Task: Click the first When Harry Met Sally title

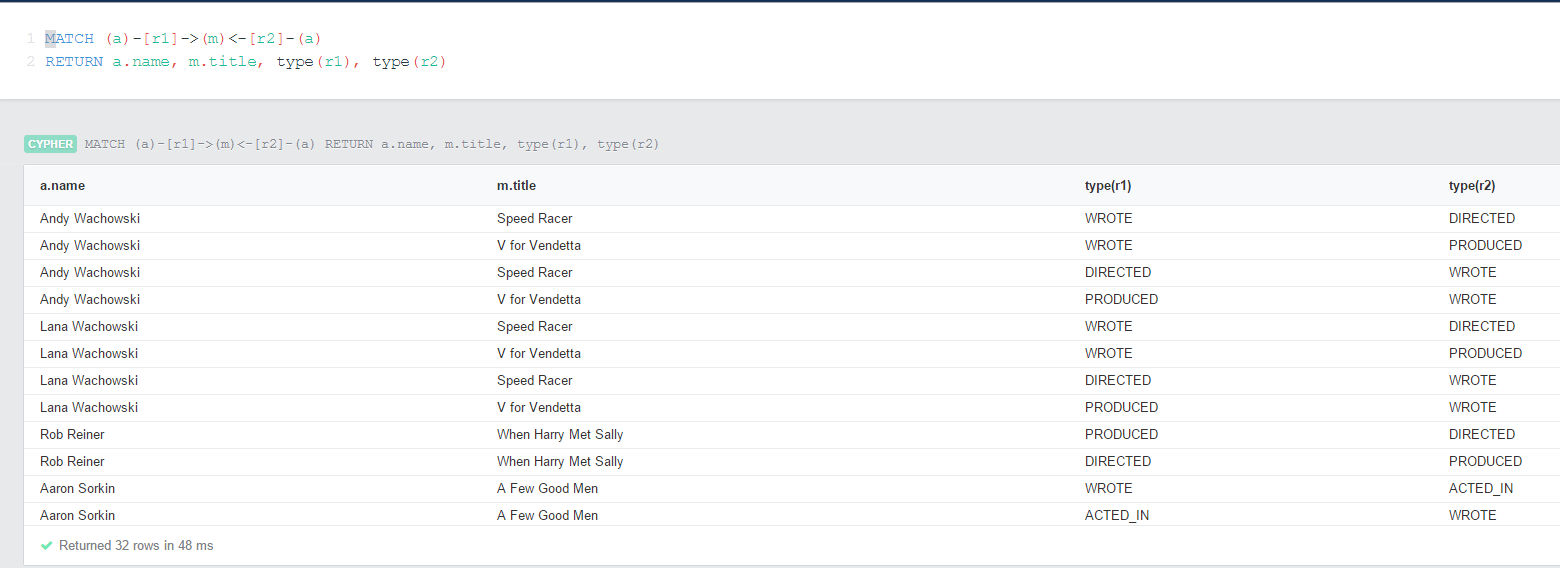Action: [560, 434]
